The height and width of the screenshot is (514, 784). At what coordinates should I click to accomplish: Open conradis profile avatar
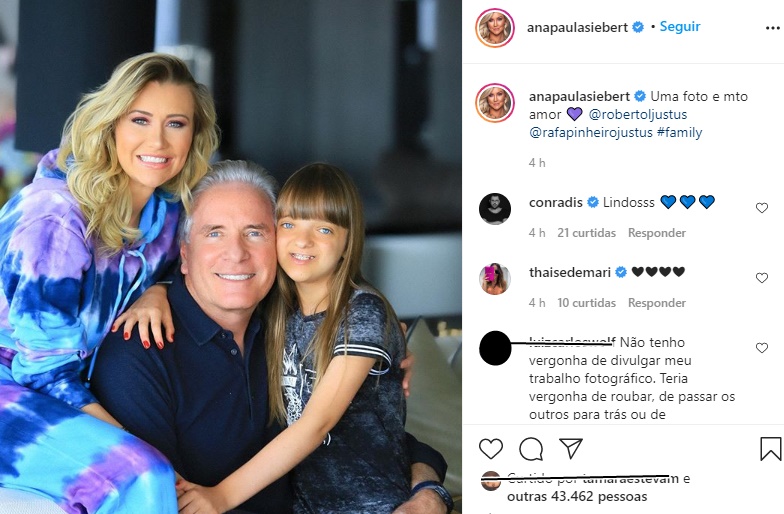(494, 208)
